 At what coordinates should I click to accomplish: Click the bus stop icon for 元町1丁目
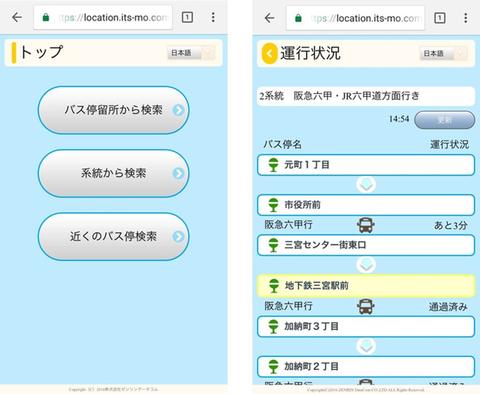[x=273, y=165]
